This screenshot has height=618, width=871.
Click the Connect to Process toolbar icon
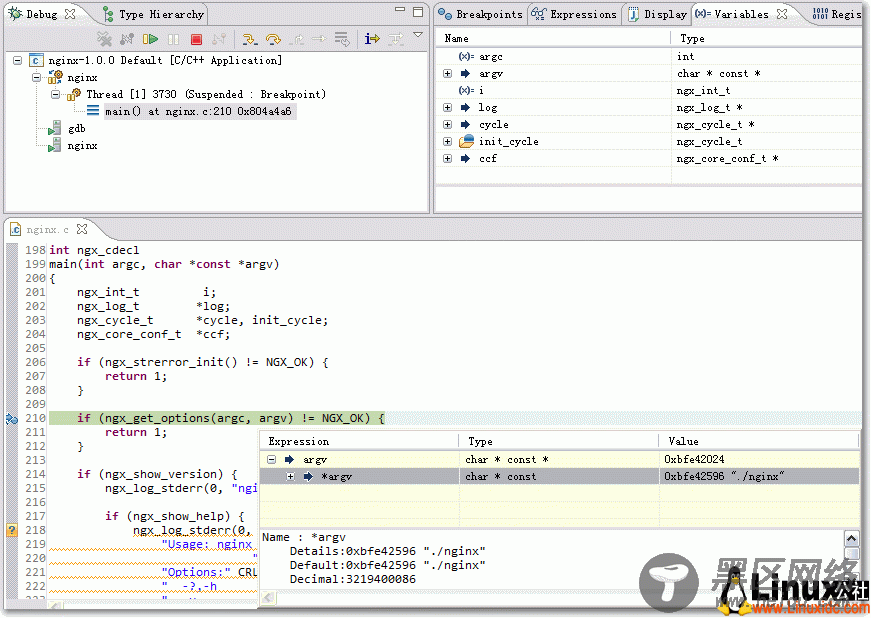pos(127,39)
